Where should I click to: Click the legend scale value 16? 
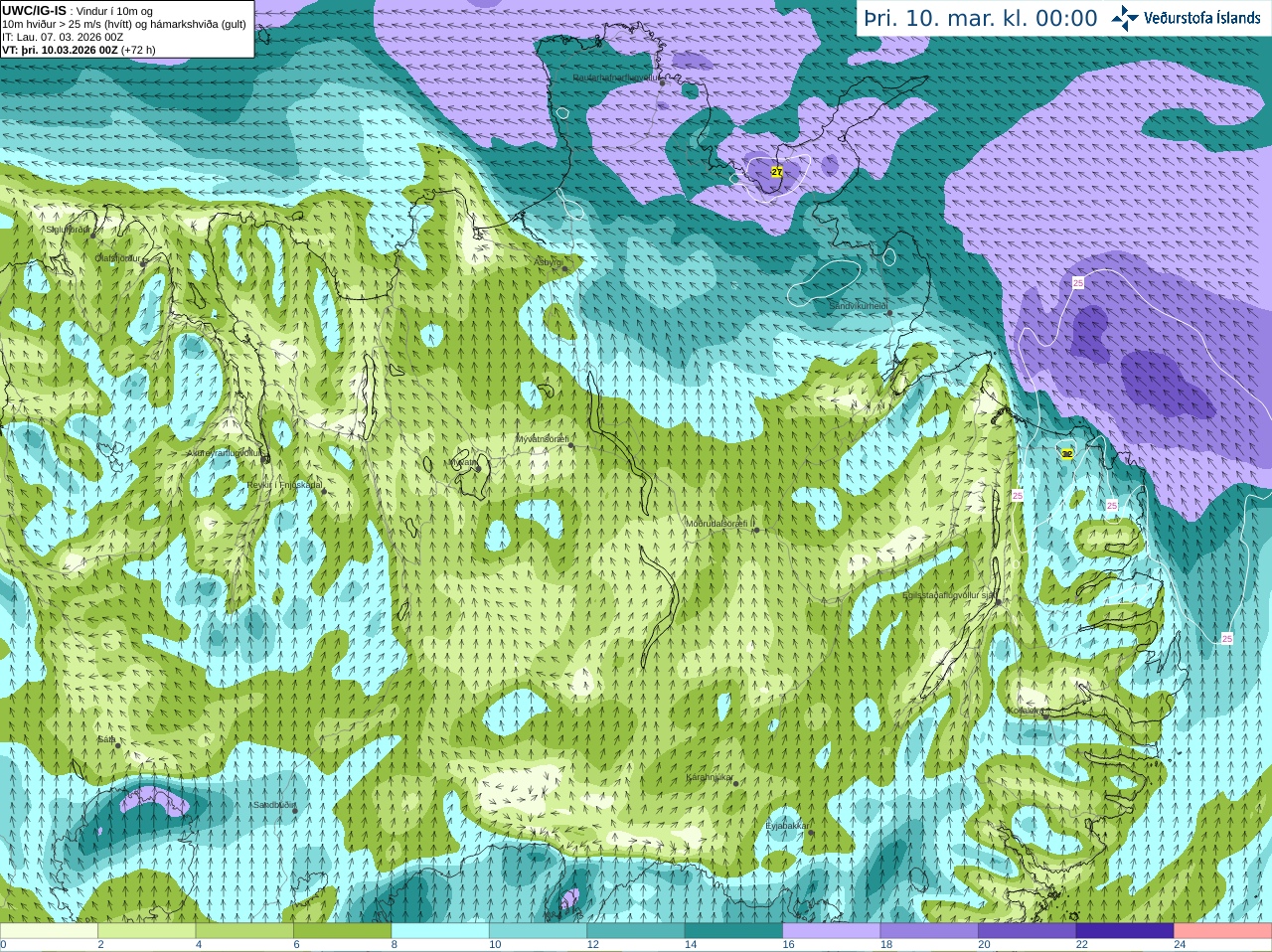[788, 945]
